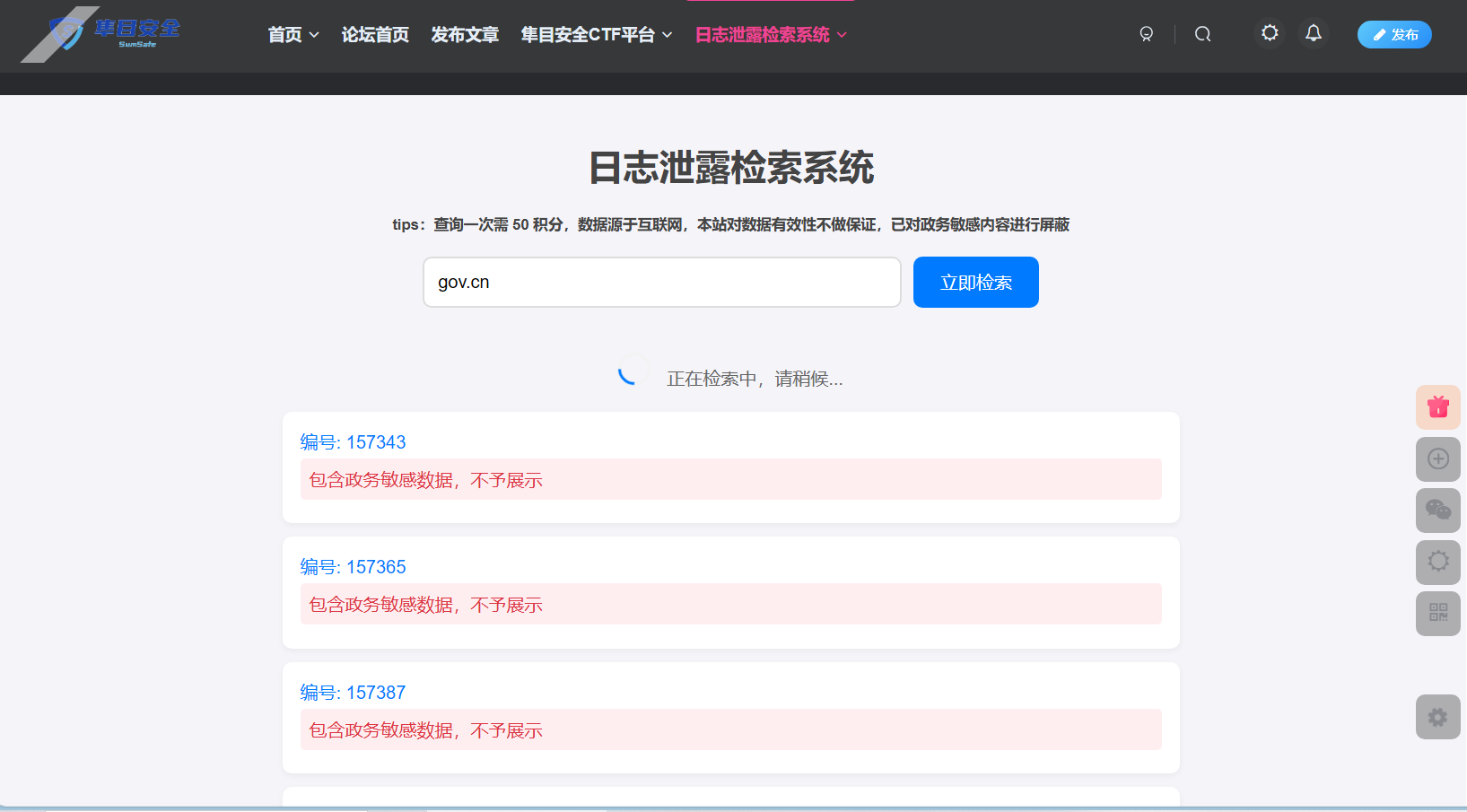This screenshot has width=1467, height=812.
Task: Click the QR code icon in the sidebar
Action: coord(1437,614)
